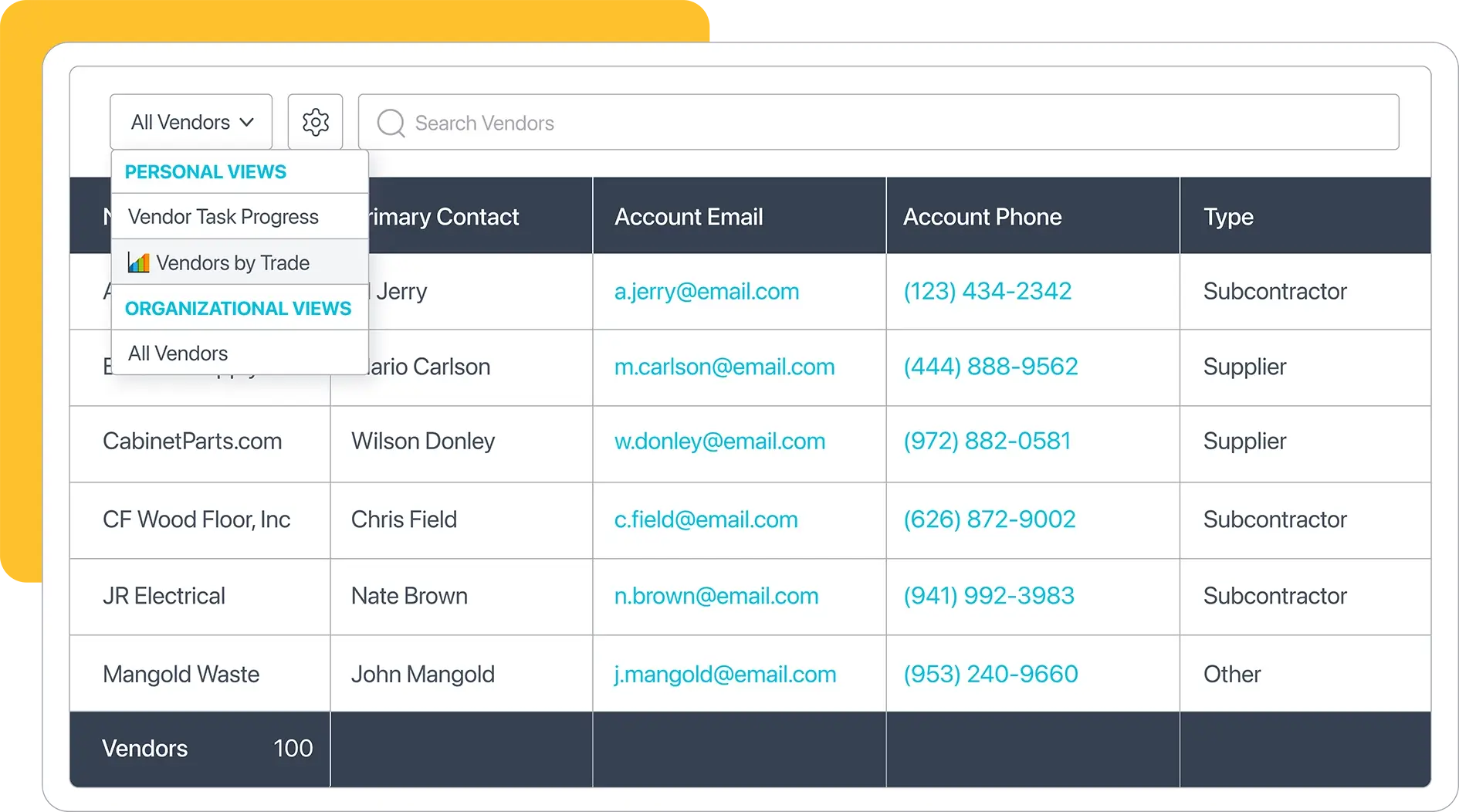Image resolution: width=1459 pixels, height=812 pixels.
Task: Sort table by Type column header
Action: pyautogui.click(x=1227, y=217)
